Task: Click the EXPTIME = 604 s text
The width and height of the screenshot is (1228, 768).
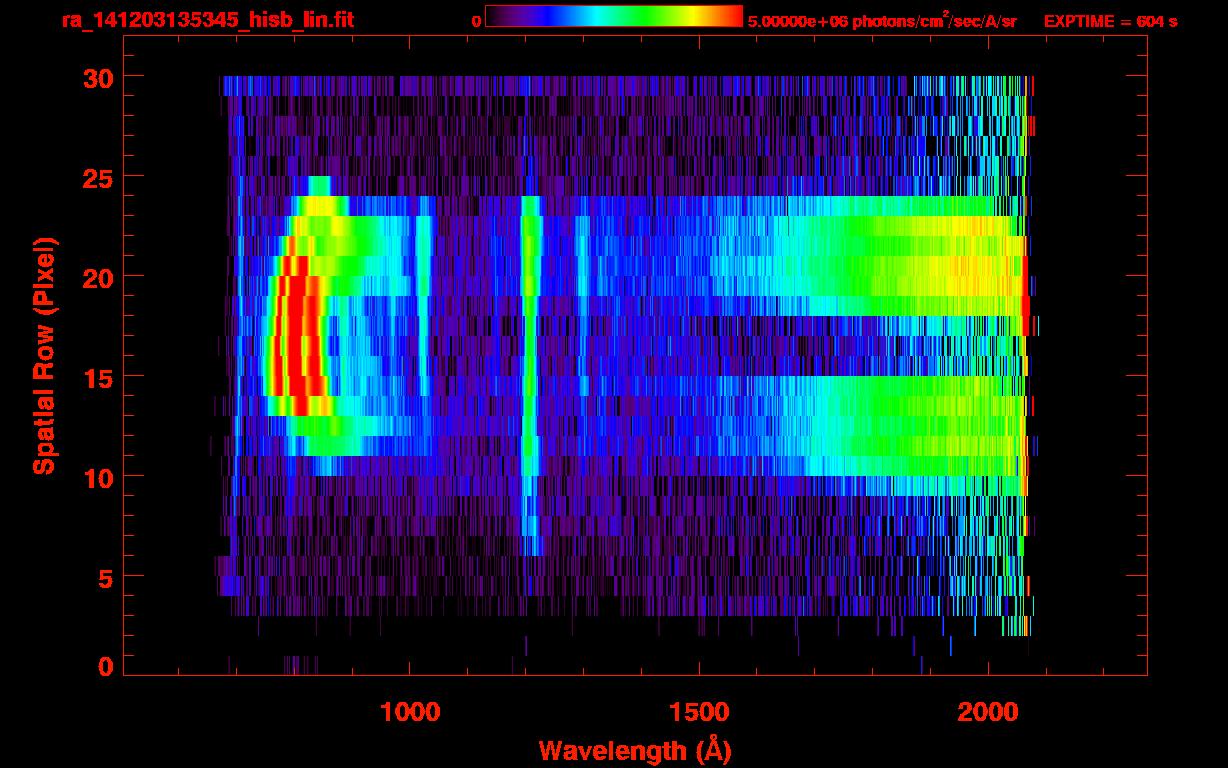Action: click(1110, 21)
